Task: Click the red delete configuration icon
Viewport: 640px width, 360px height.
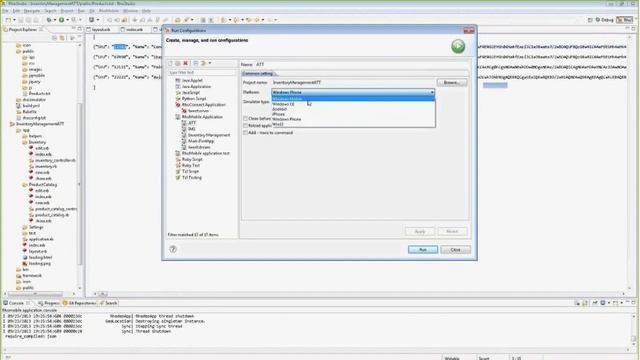Action: (x=185, y=63)
